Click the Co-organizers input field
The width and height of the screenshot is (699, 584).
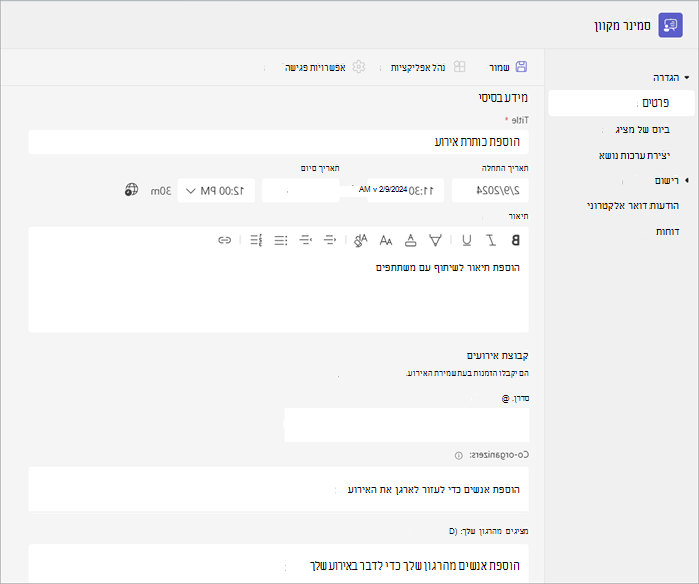[x=278, y=489]
